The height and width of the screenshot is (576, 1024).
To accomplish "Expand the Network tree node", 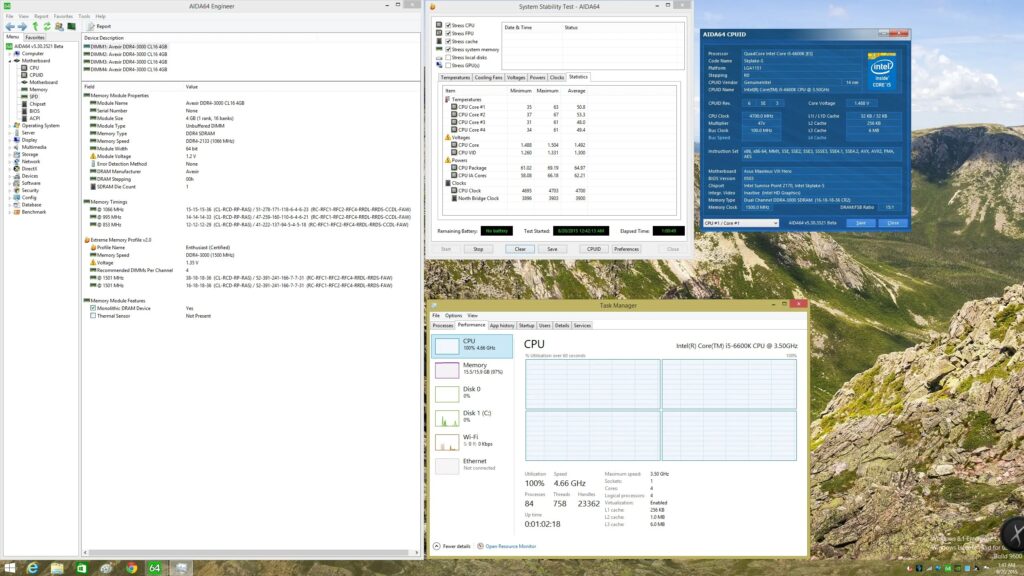I will pyautogui.click(x=9, y=161).
